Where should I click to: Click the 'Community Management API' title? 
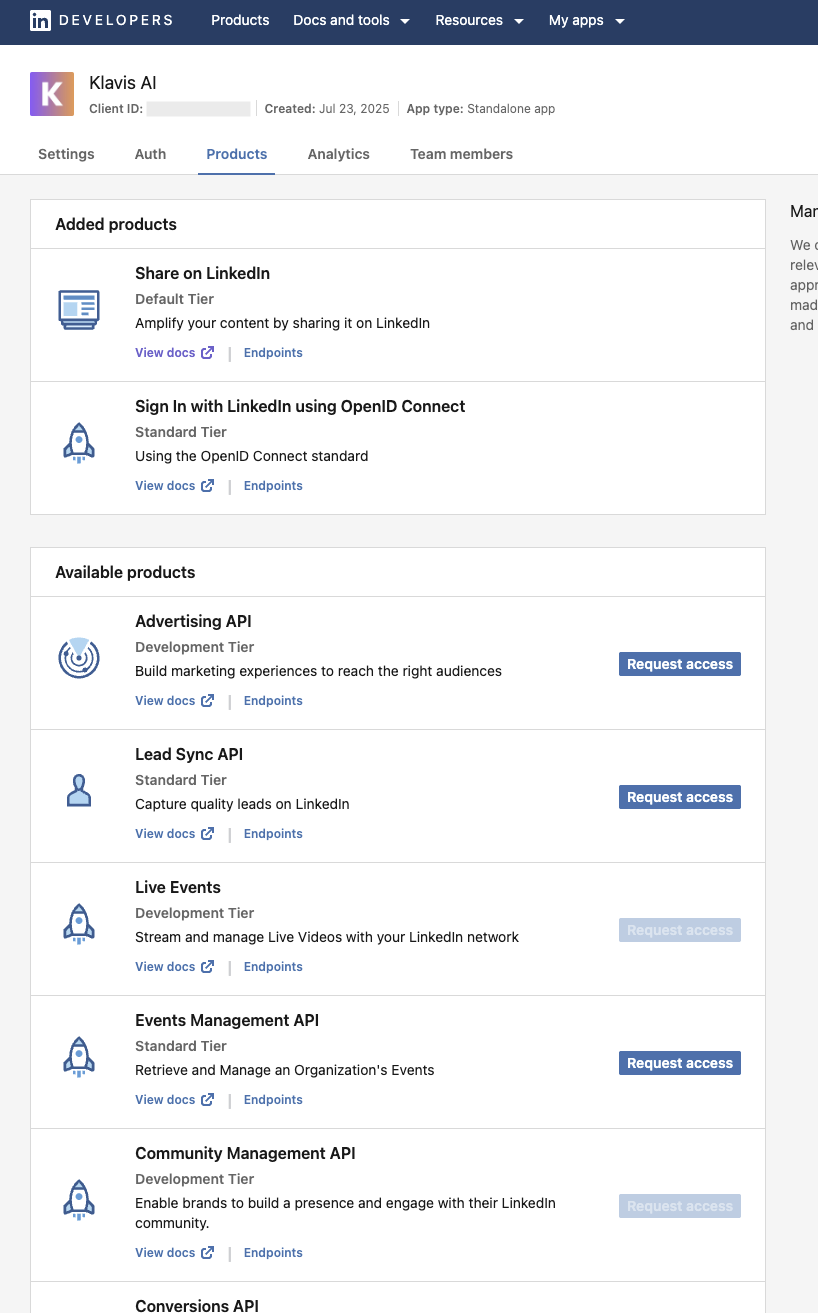245,1153
